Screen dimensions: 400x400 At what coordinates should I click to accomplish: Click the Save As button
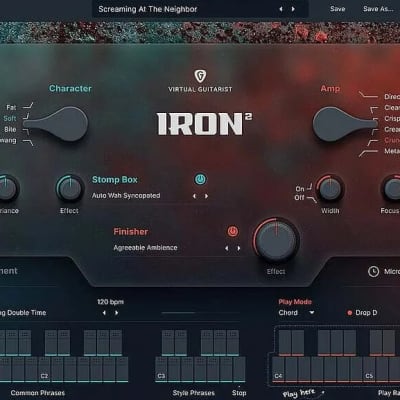378,9
